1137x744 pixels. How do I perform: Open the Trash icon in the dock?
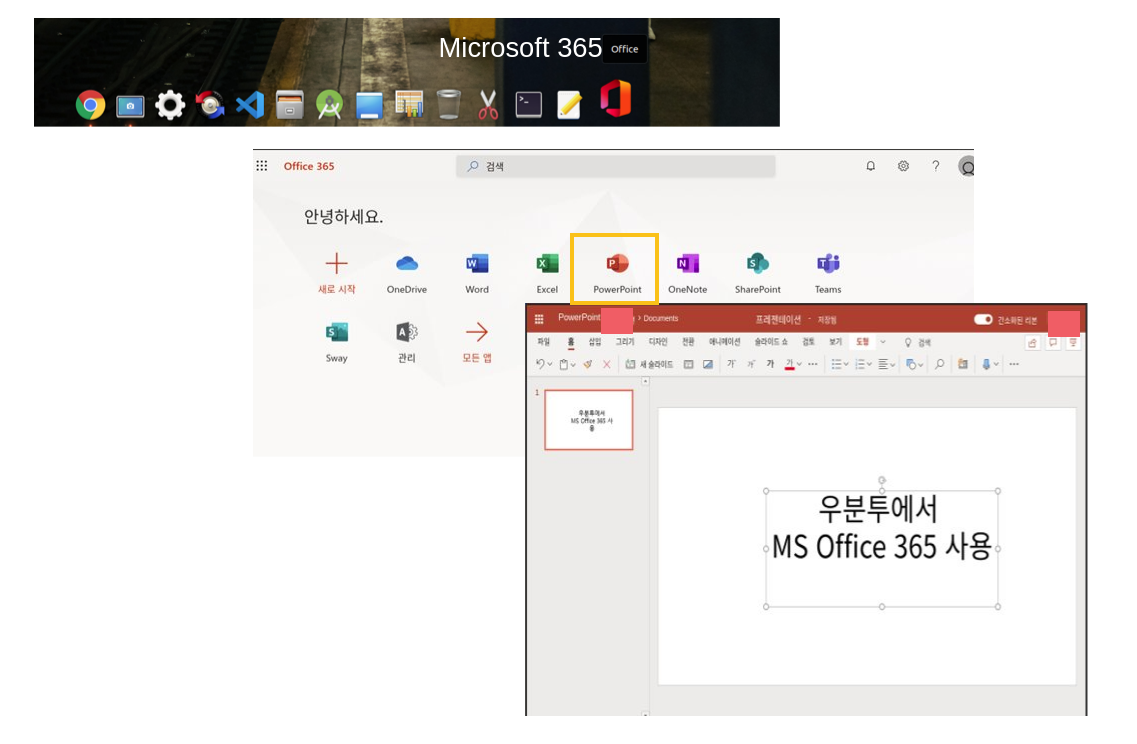(449, 104)
